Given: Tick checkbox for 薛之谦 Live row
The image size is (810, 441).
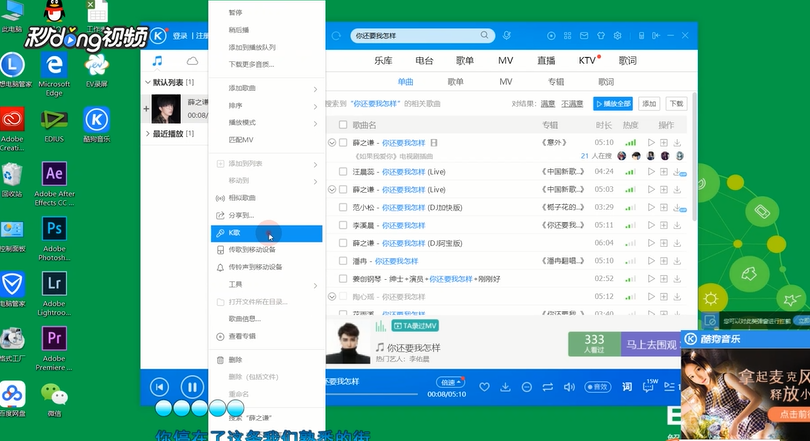Looking at the screenshot, I should point(343,190).
